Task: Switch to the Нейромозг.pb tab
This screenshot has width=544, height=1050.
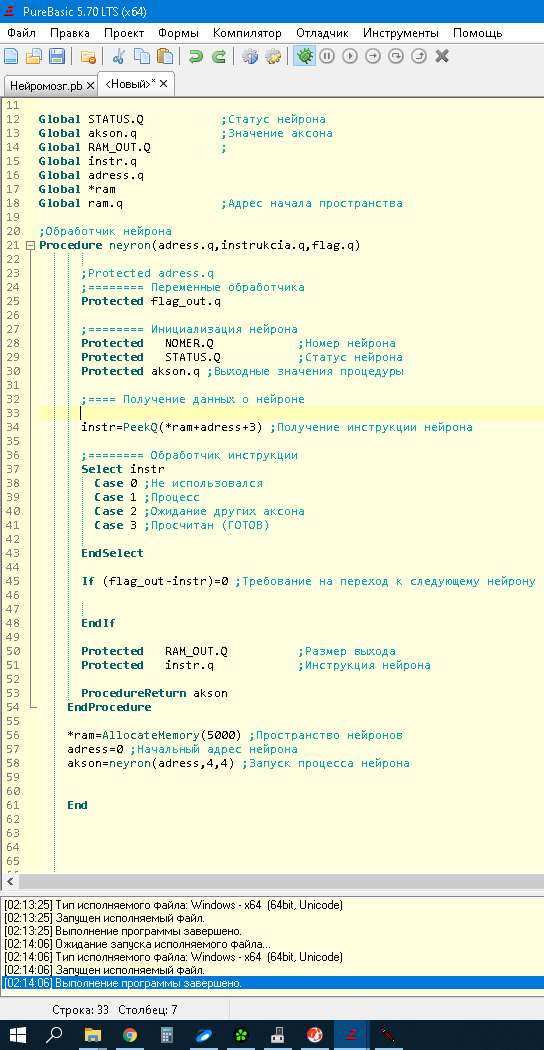Action: click(x=46, y=86)
